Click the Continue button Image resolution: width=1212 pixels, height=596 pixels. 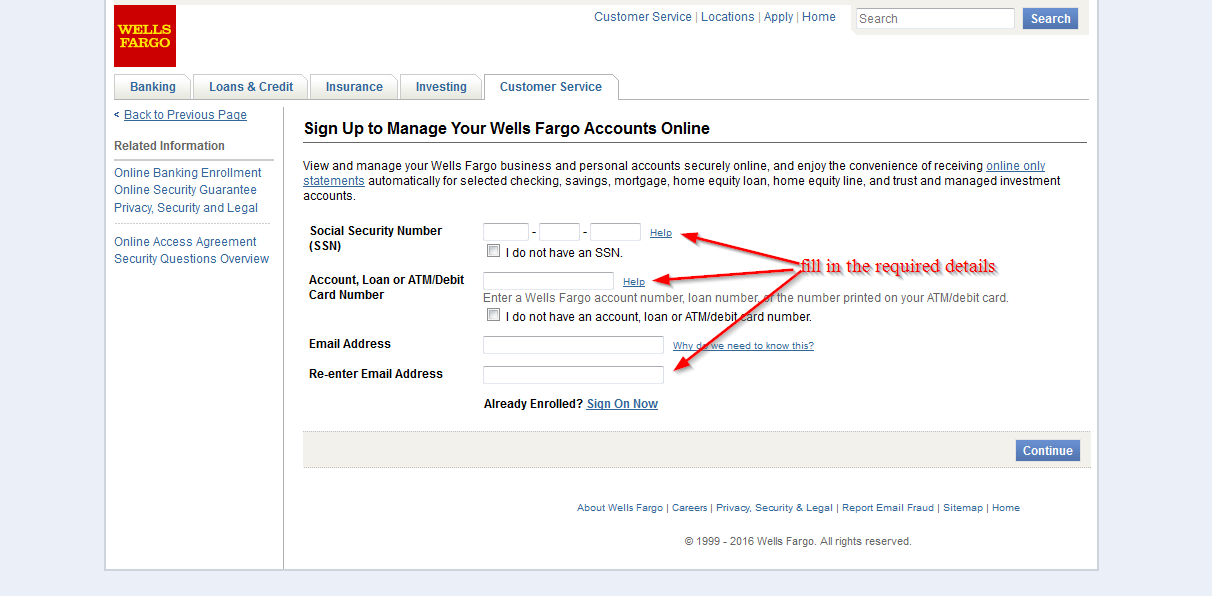1048,451
